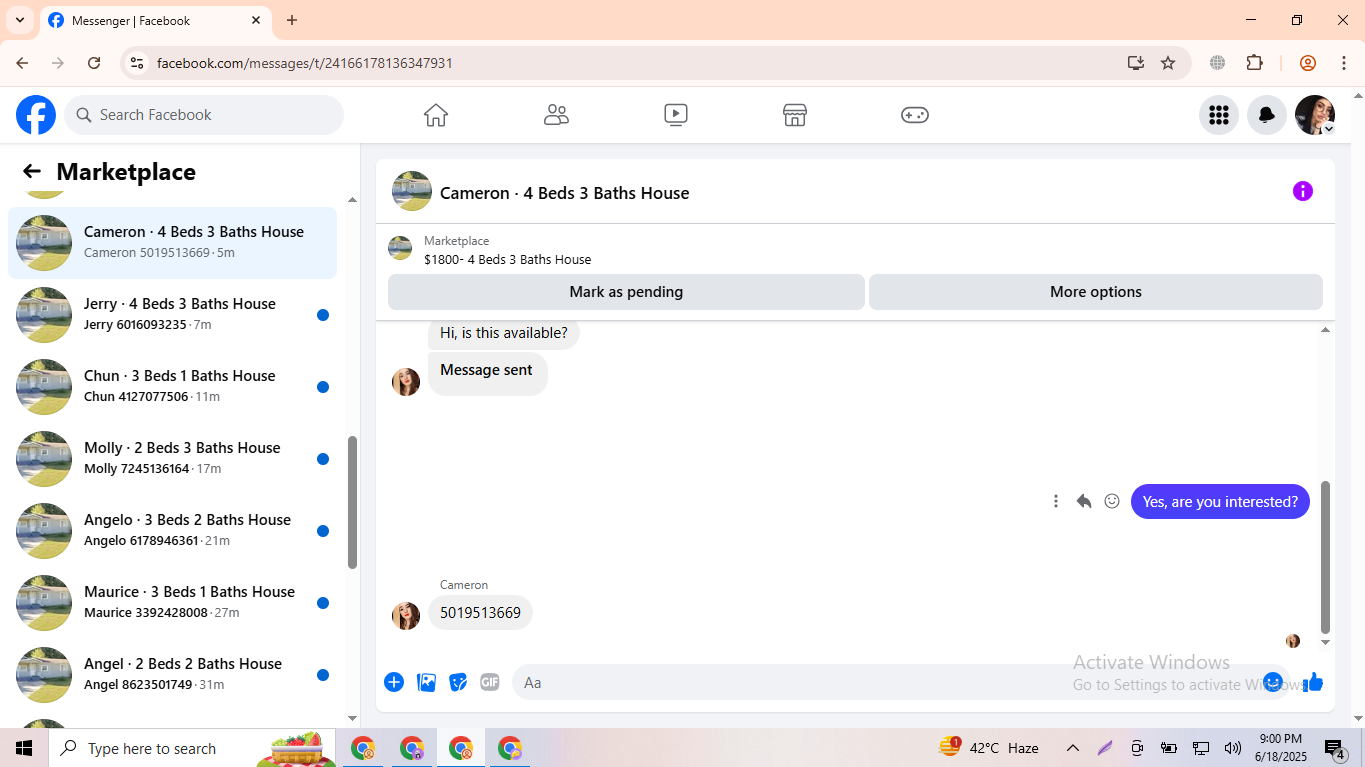This screenshot has width=1365, height=767.
Task: Open the Friends icon in top navigation
Action: [x=556, y=115]
